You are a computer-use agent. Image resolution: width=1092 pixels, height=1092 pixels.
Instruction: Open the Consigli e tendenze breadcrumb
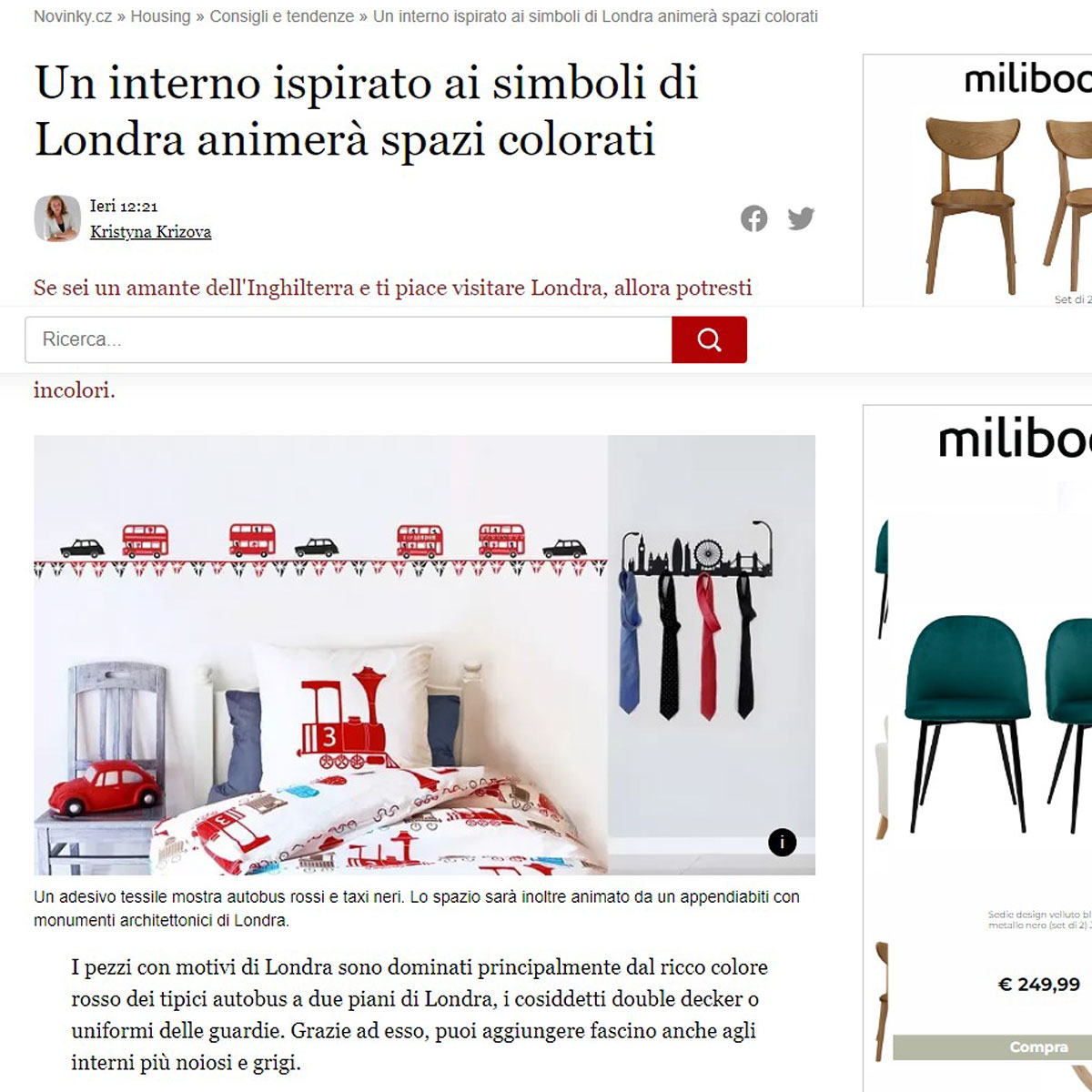coord(282,16)
